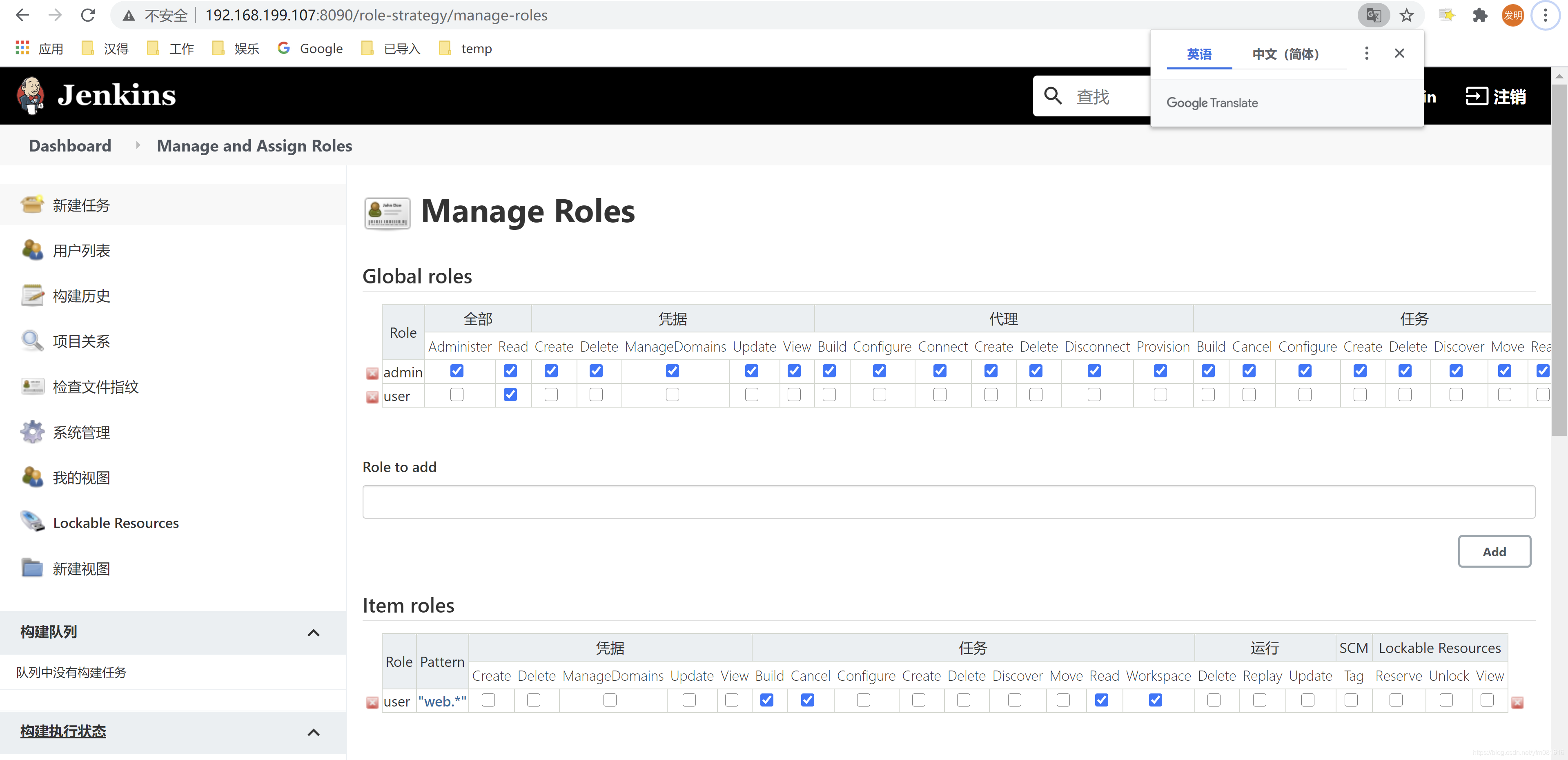Delete the admin global role red X
1568x760 pixels.
[x=372, y=373]
